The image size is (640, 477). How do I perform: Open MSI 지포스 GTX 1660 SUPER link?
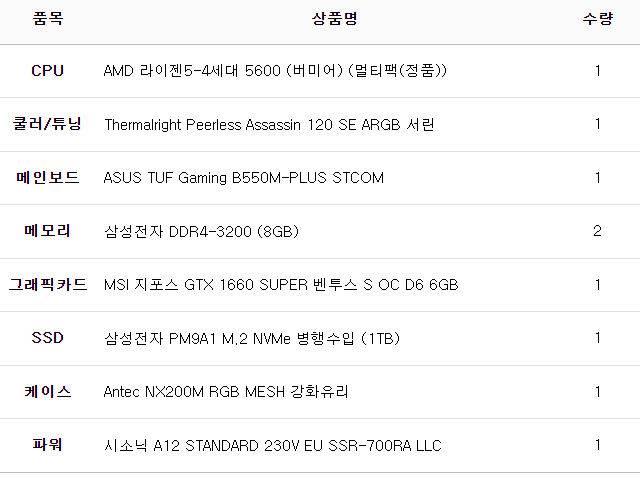(281, 285)
